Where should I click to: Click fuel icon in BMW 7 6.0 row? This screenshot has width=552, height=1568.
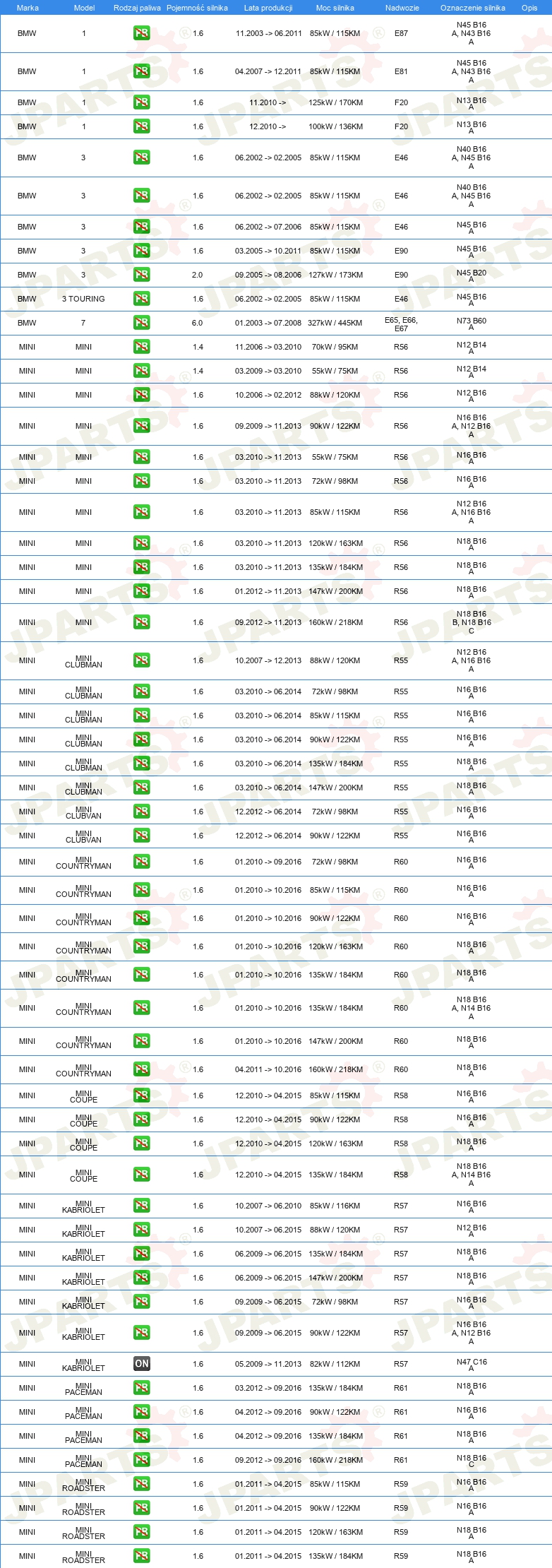(141, 323)
